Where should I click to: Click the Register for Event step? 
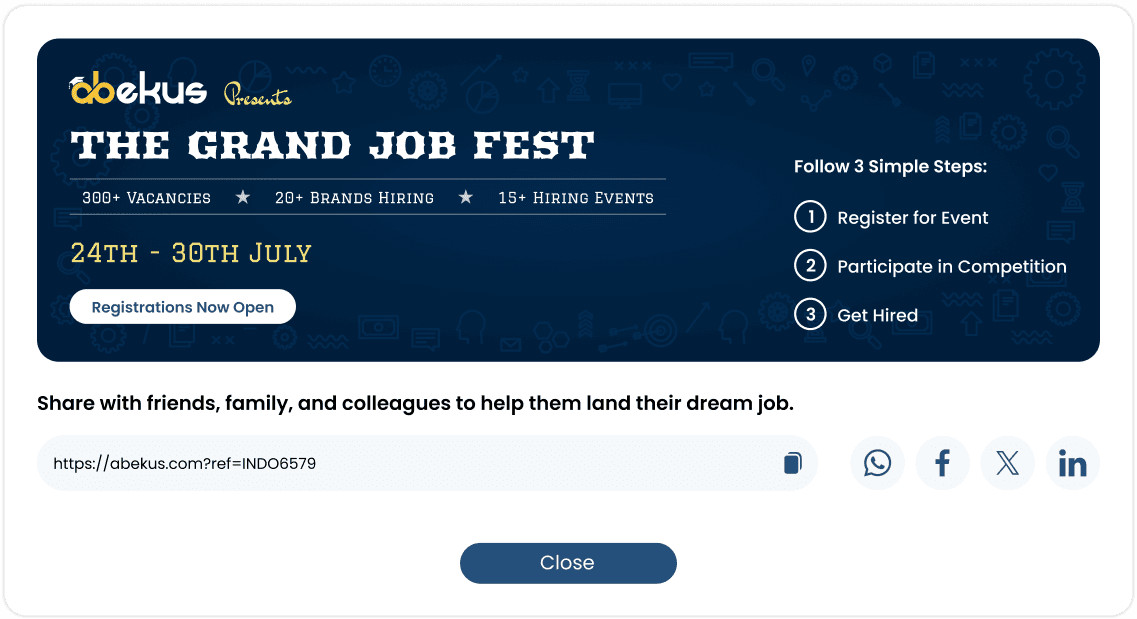912,217
